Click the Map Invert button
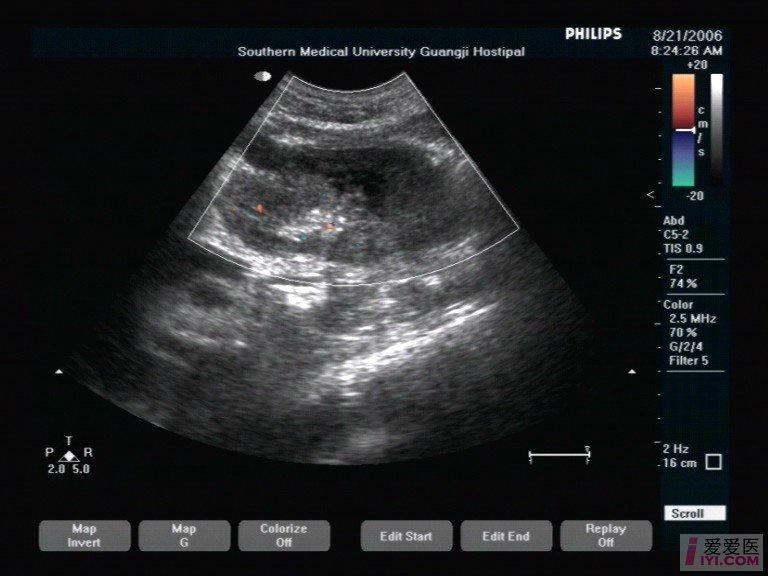The height and width of the screenshot is (576, 768). point(83,535)
